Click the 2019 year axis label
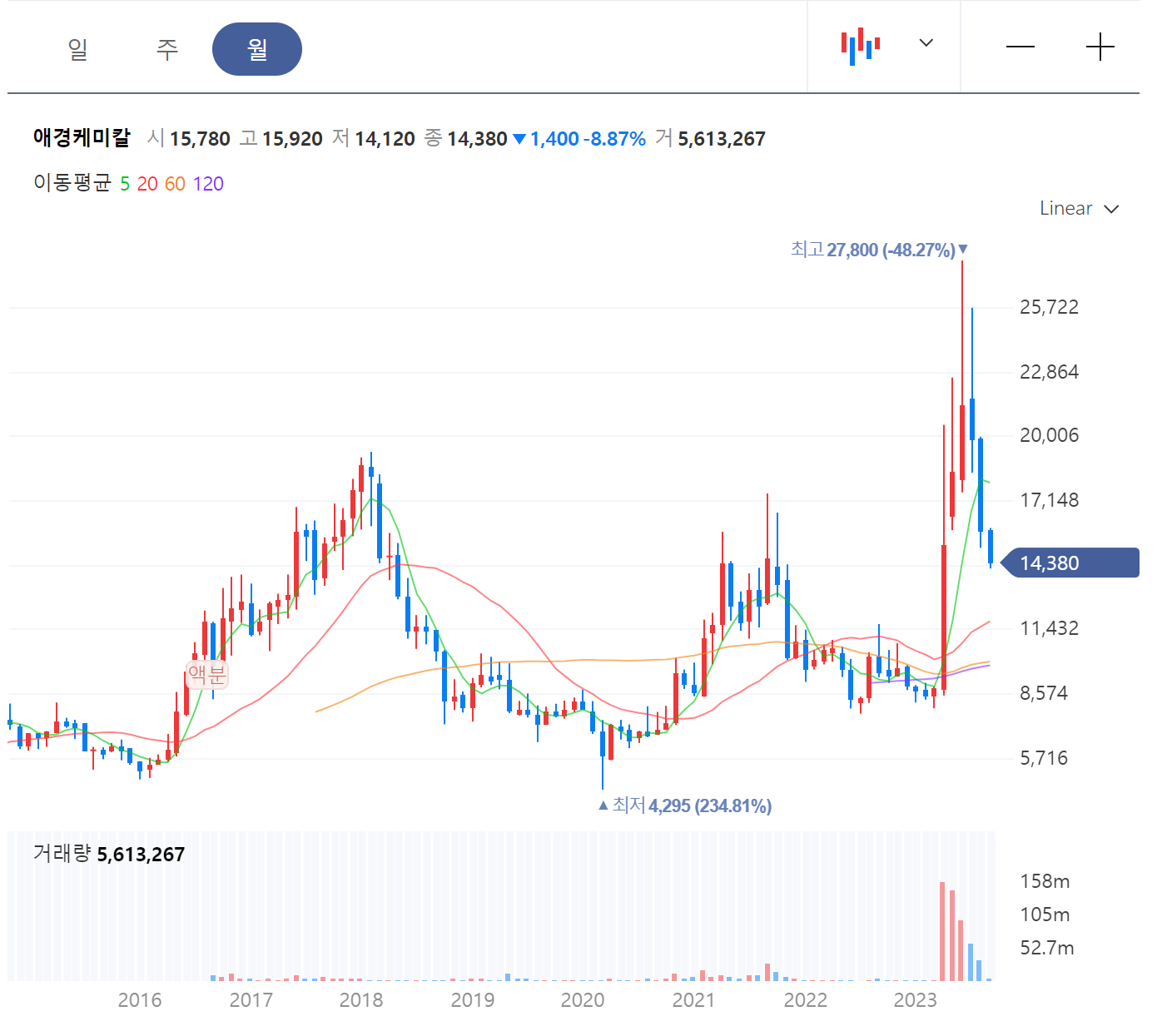1162x1036 pixels. pos(473,999)
